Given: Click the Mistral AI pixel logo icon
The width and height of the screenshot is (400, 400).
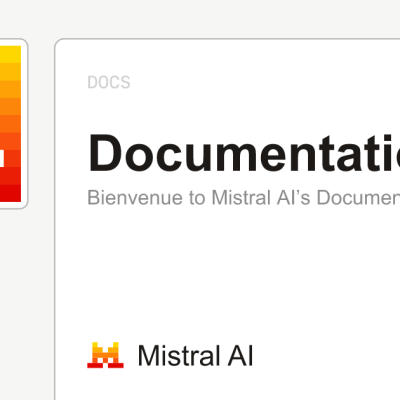Looking at the screenshot, I should tap(105, 355).
